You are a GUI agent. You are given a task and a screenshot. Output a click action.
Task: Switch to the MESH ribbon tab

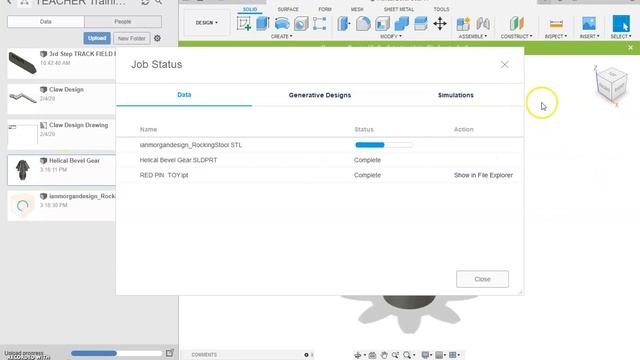(x=357, y=9)
